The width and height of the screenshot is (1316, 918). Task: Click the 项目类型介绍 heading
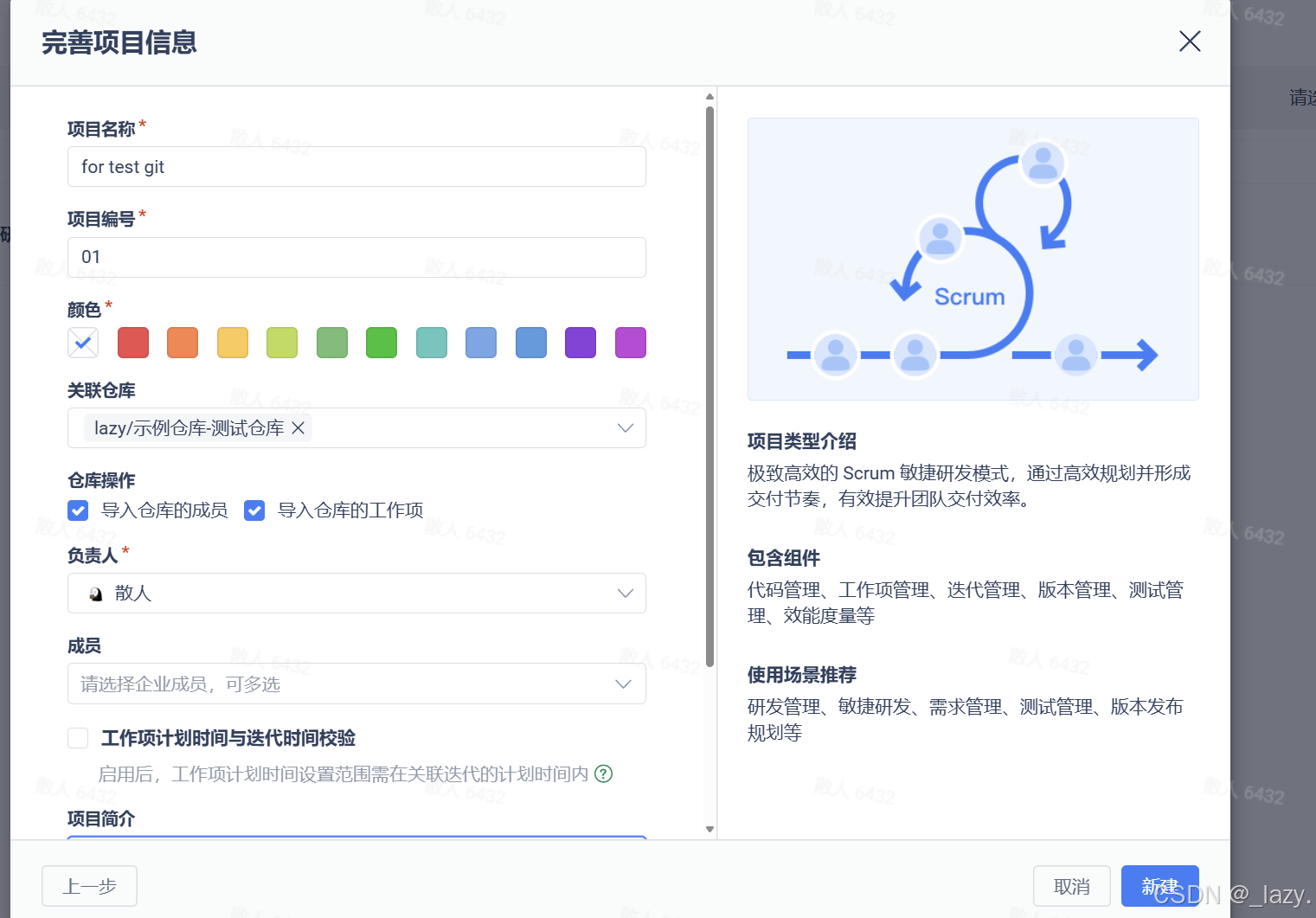(802, 441)
